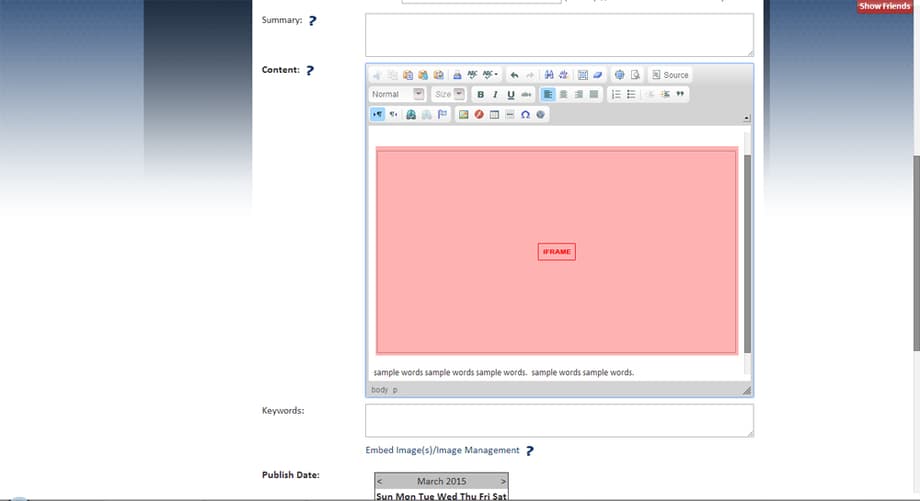The width and height of the screenshot is (920, 501).
Task: Insert a bulleted list
Action: click(631, 94)
